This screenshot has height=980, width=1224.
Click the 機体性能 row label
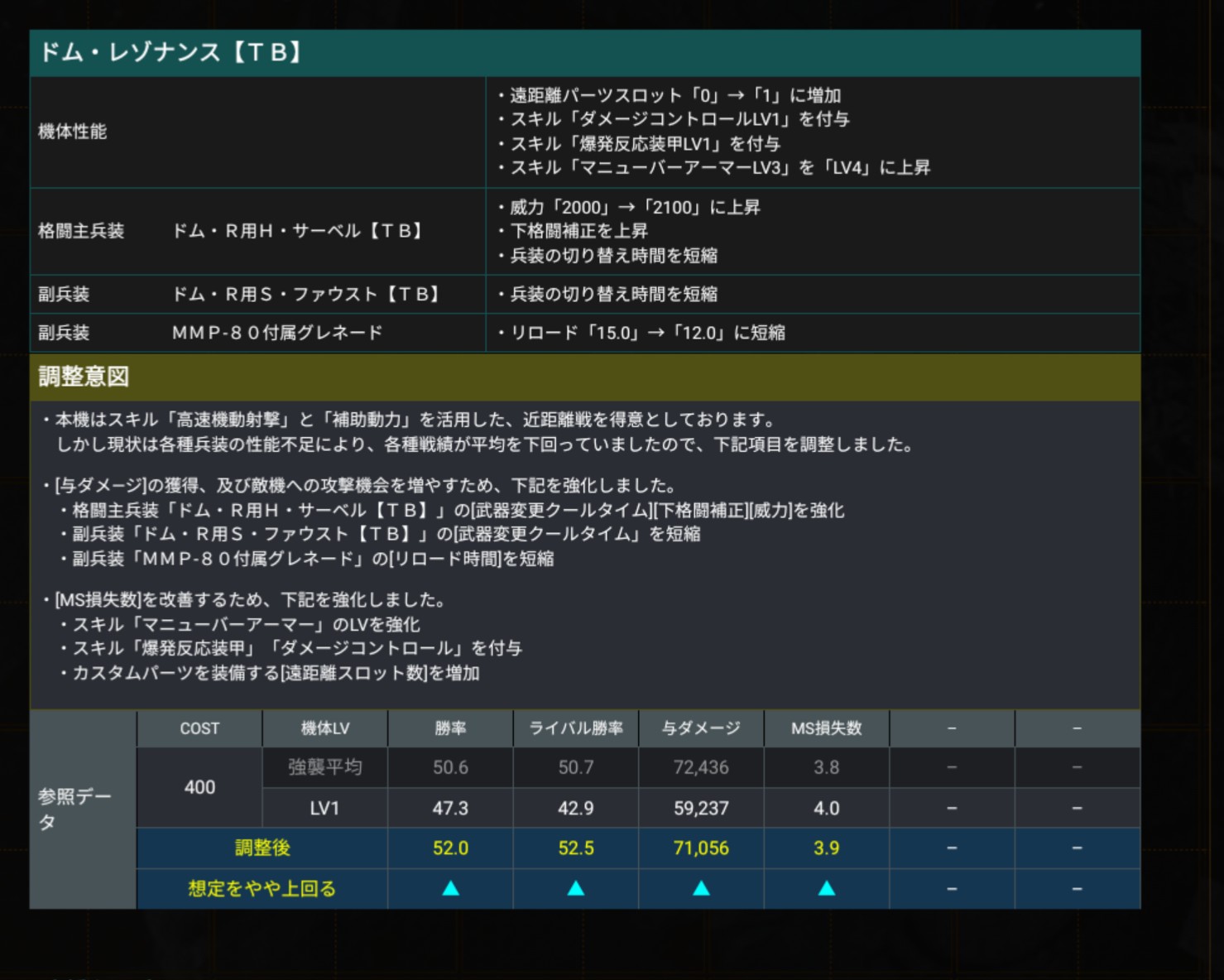click(73, 132)
